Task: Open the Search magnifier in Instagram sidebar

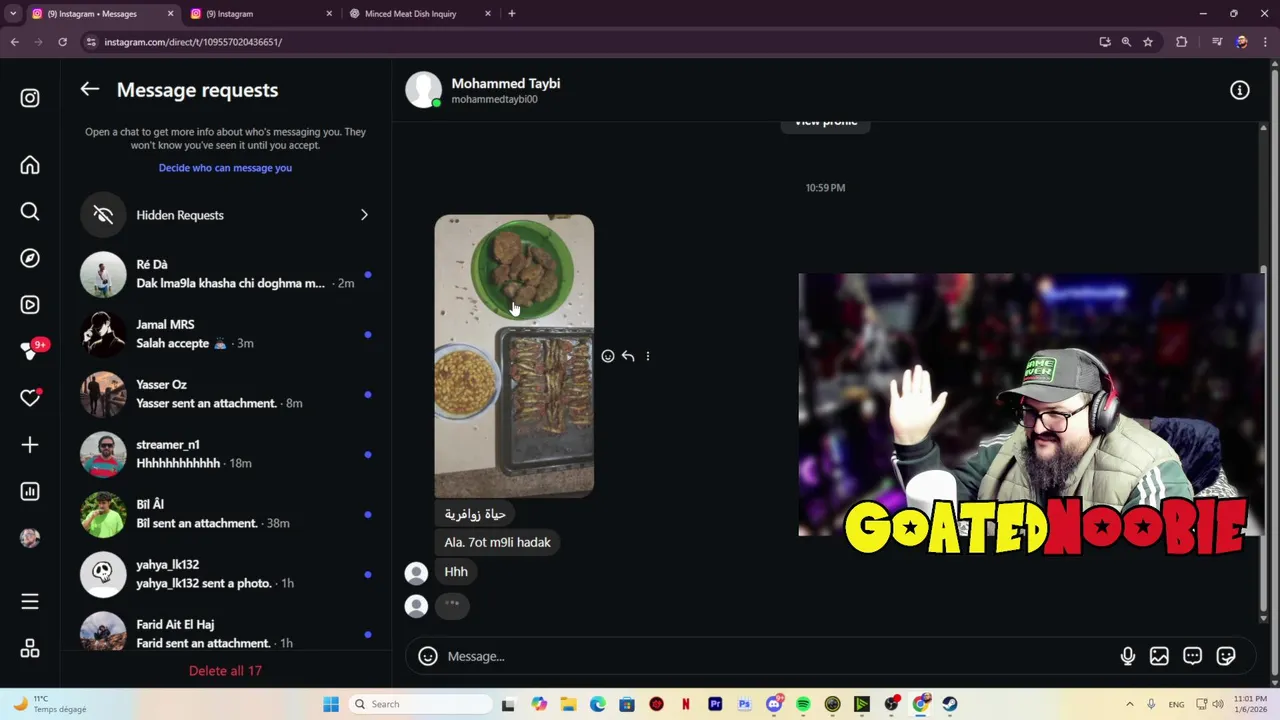Action: coord(30,211)
